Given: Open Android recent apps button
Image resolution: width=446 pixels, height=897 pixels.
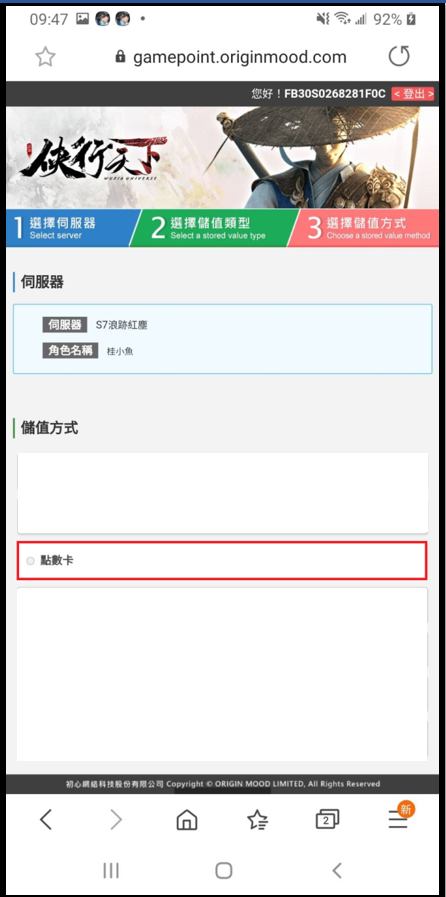Looking at the screenshot, I should point(111,871).
